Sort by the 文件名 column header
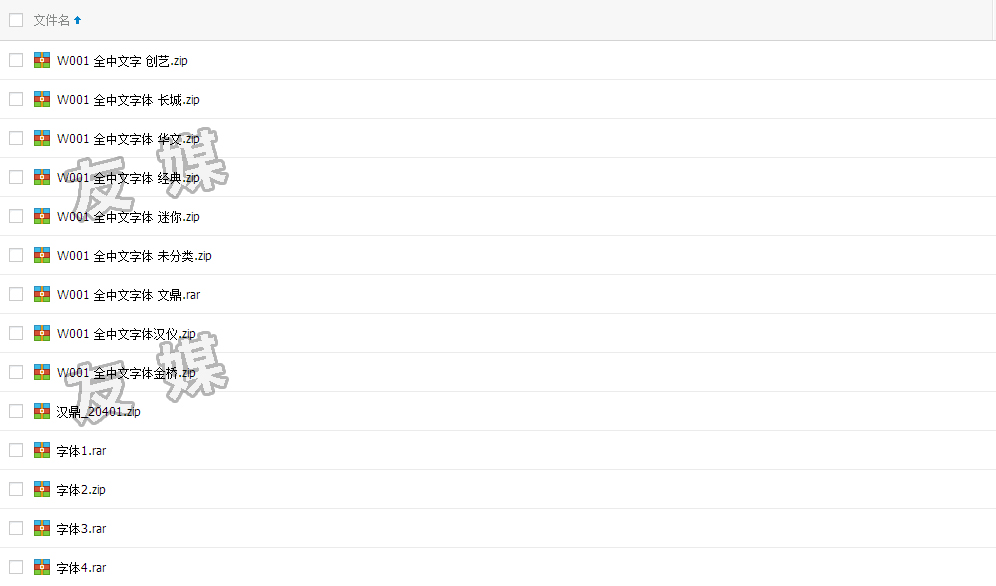Image resolution: width=996 pixels, height=586 pixels. coord(51,20)
